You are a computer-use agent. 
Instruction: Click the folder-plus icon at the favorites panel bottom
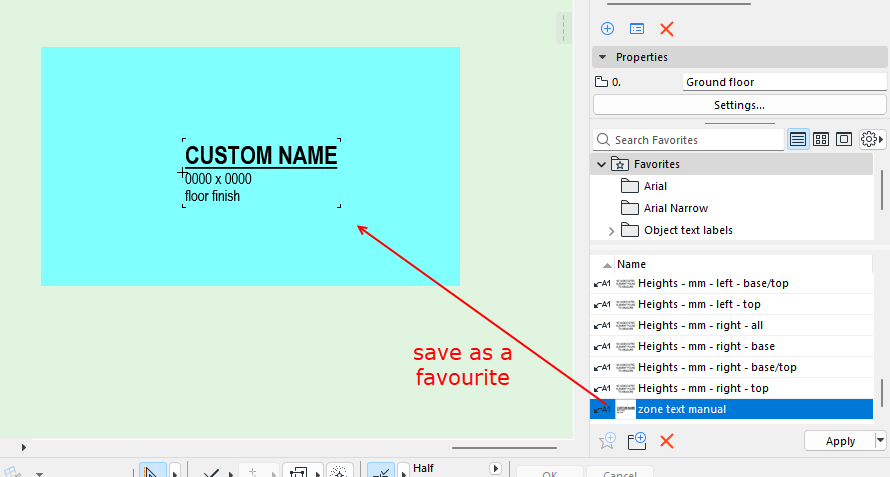pos(637,441)
